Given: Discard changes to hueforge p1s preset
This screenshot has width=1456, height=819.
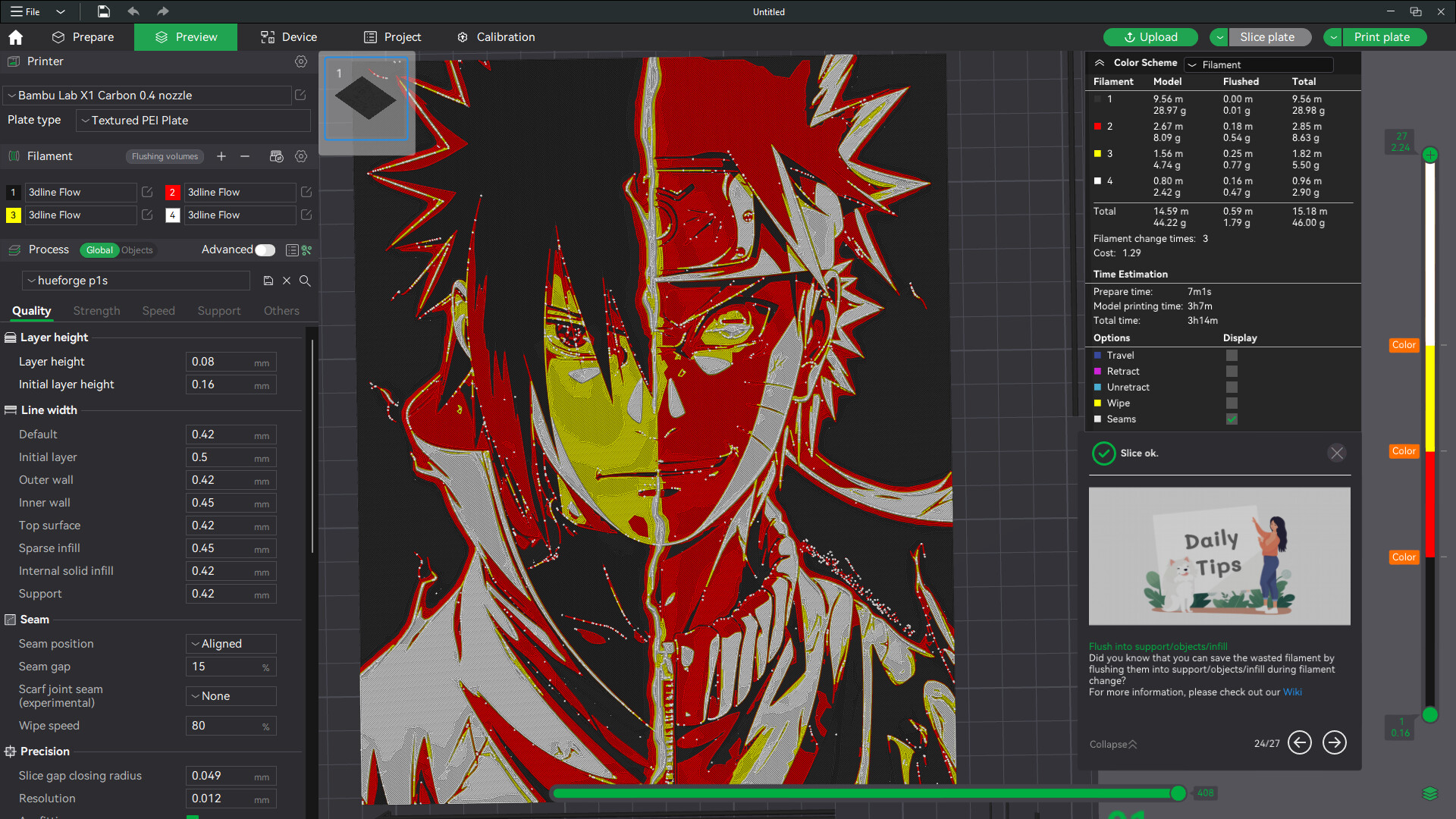Looking at the screenshot, I should (287, 281).
